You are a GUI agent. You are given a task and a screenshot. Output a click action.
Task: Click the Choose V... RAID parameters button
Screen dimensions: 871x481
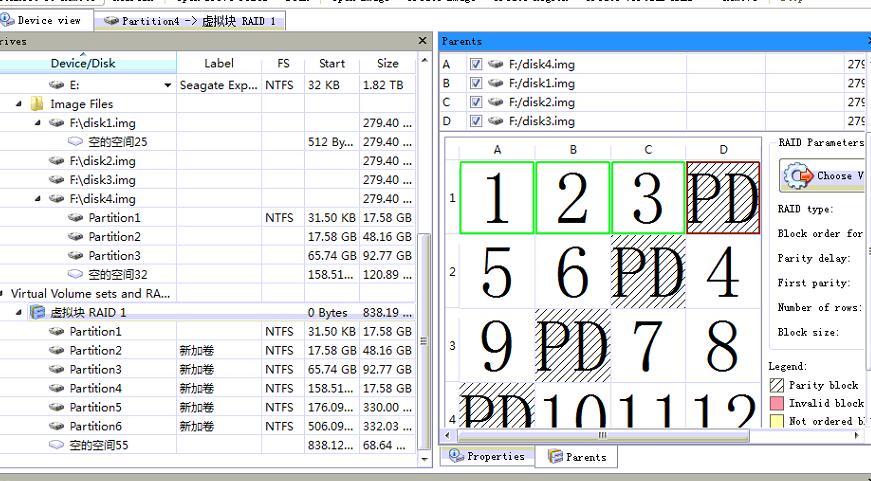click(823, 175)
